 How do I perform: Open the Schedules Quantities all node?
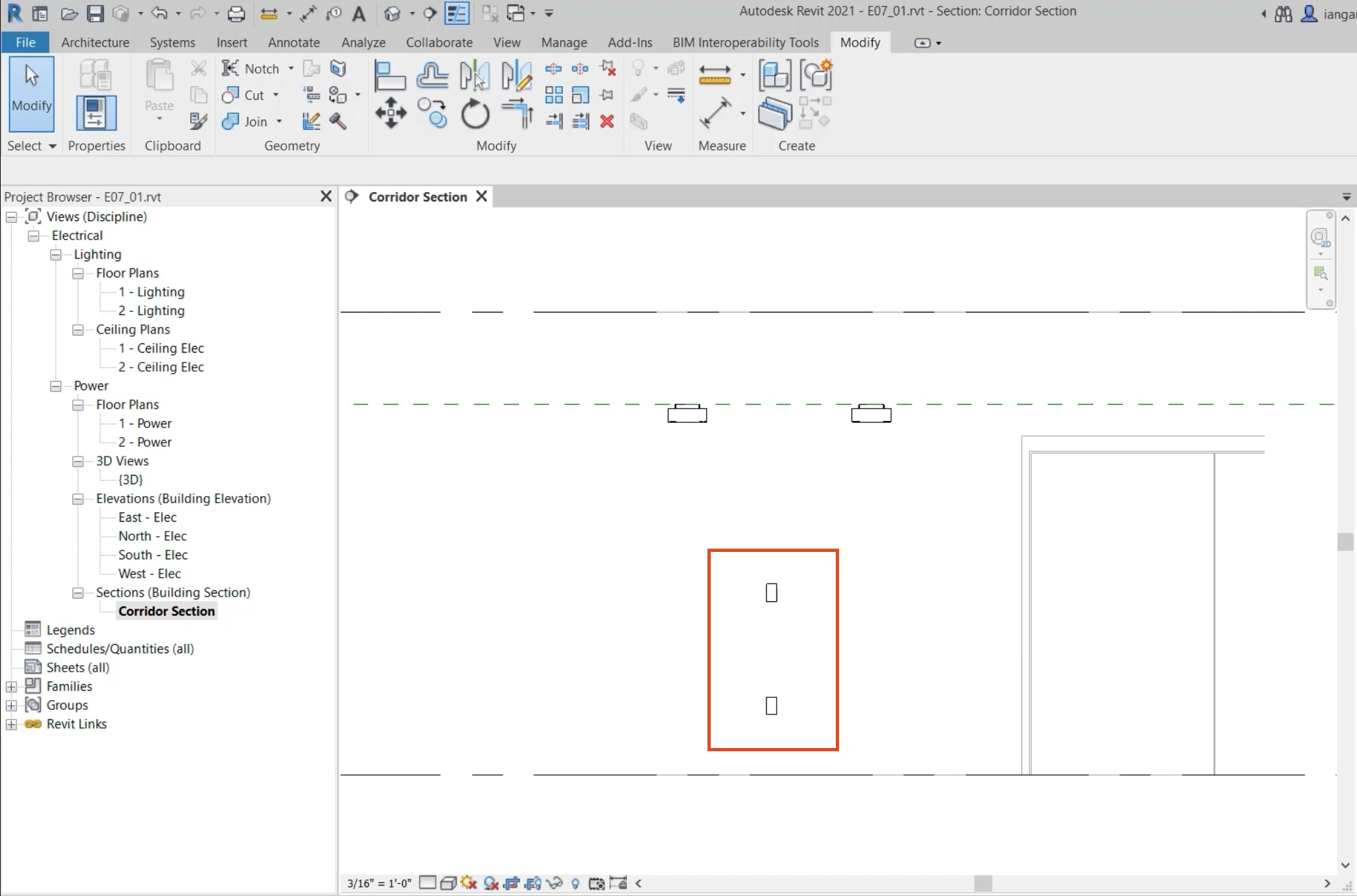point(120,648)
